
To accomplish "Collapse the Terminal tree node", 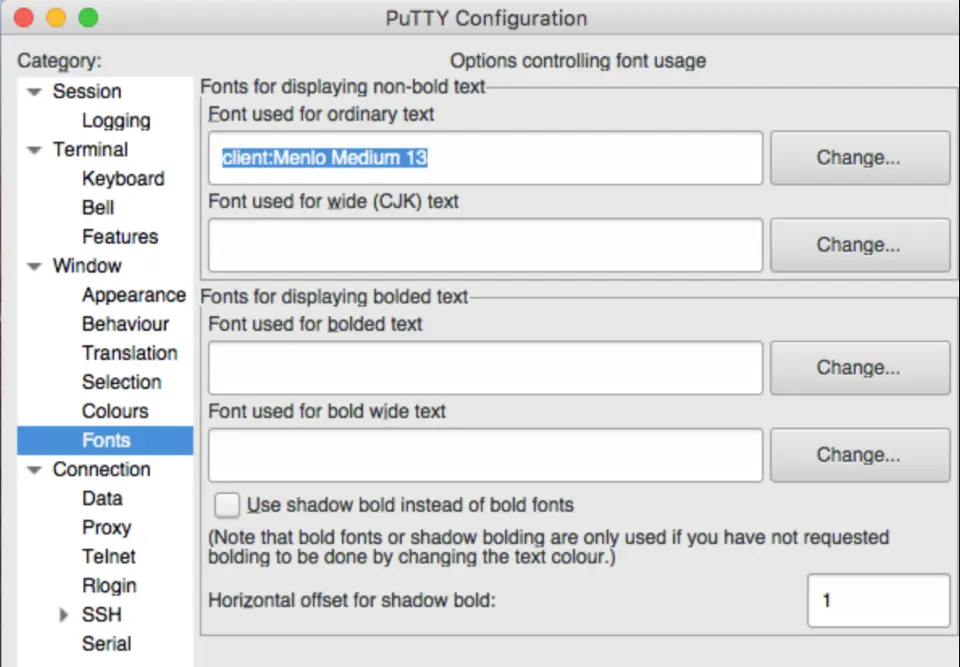I will tap(35, 150).
